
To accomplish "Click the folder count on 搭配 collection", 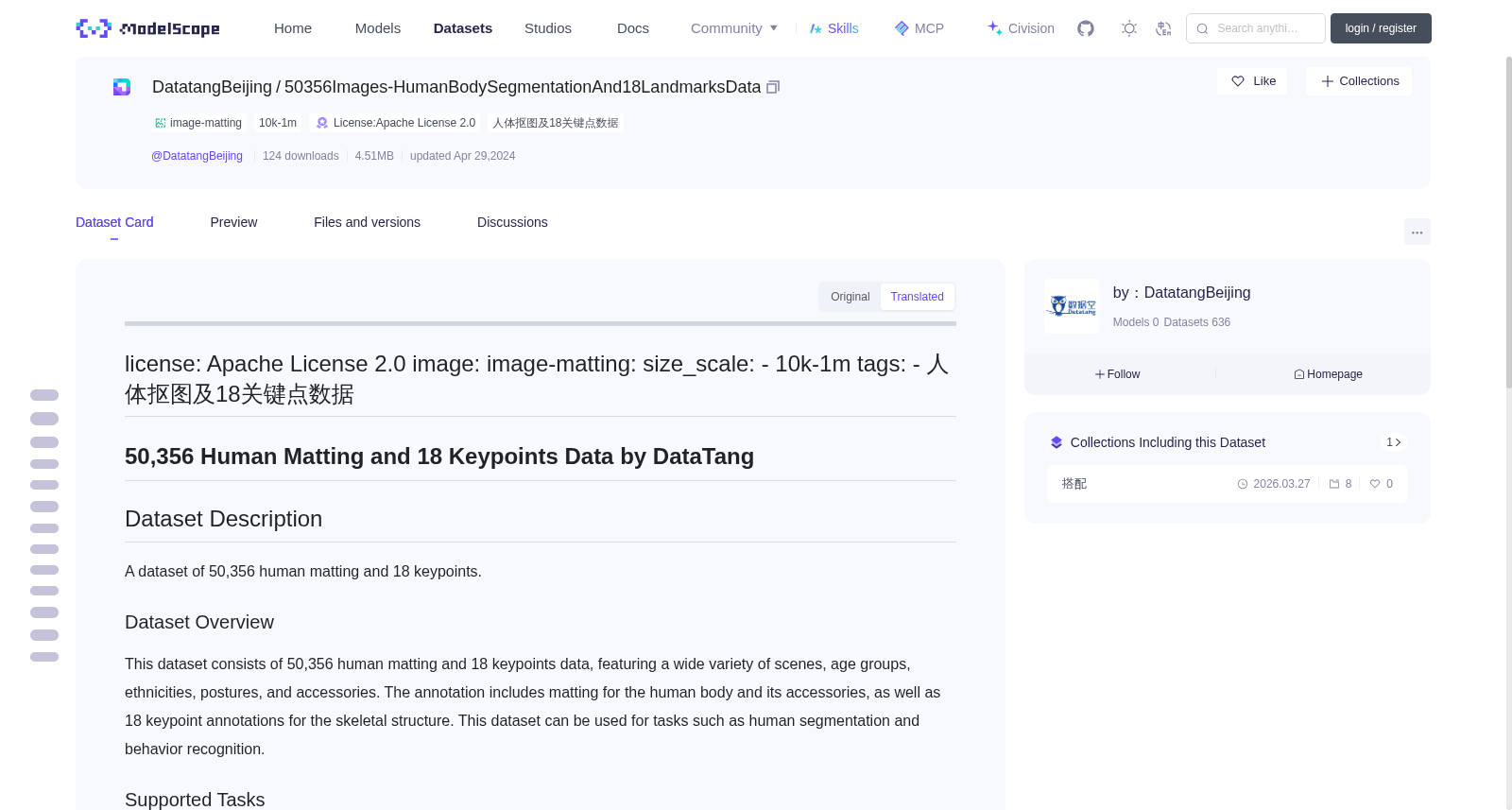I will [1340, 484].
